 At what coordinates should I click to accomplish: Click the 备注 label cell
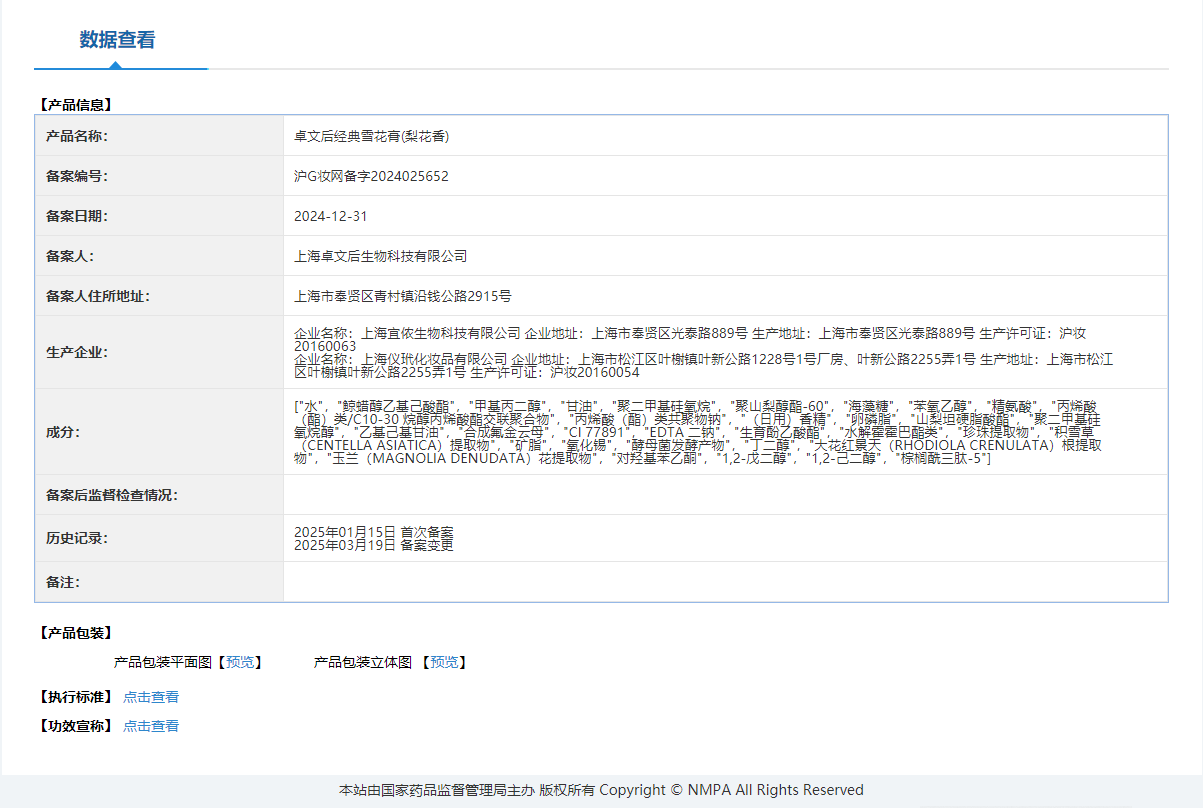pyautogui.click(x=159, y=582)
